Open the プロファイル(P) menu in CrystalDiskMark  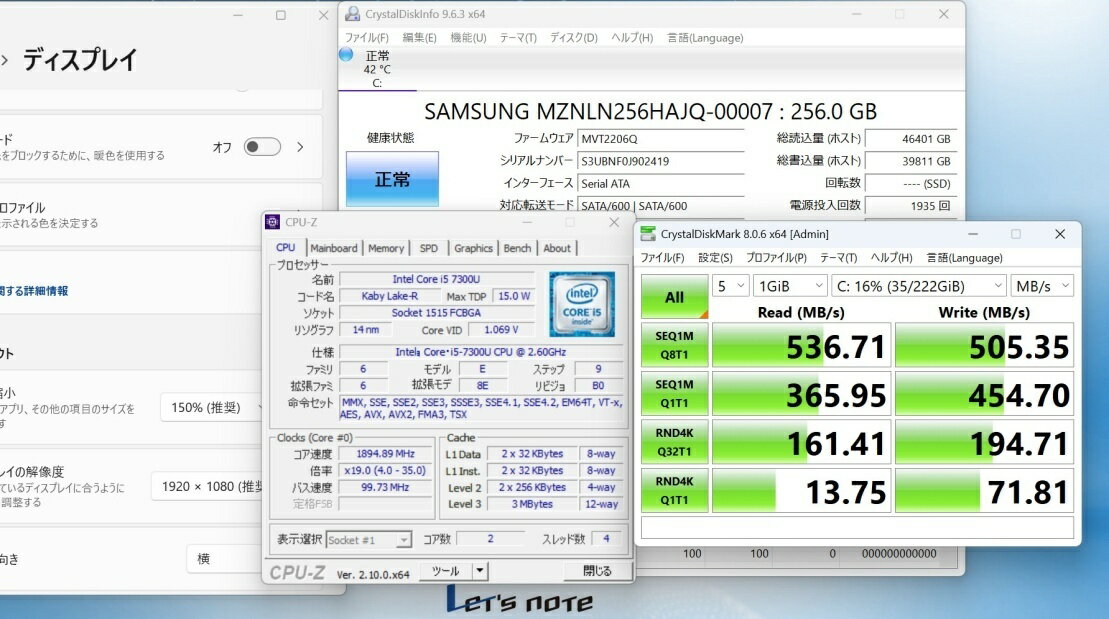tap(777, 258)
